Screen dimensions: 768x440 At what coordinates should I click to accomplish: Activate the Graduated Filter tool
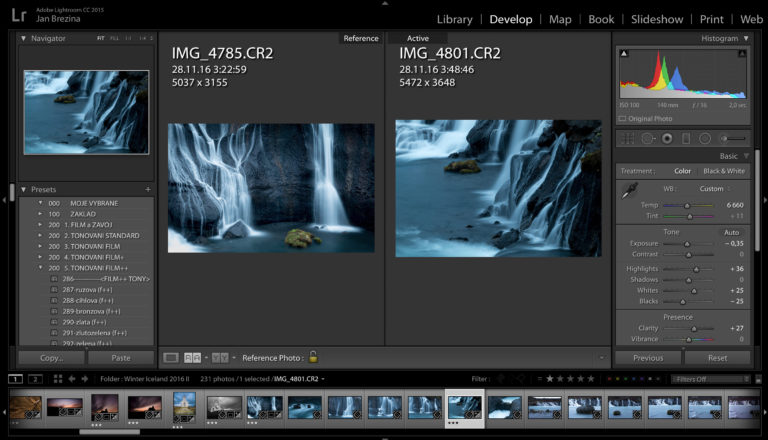(x=686, y=138)
